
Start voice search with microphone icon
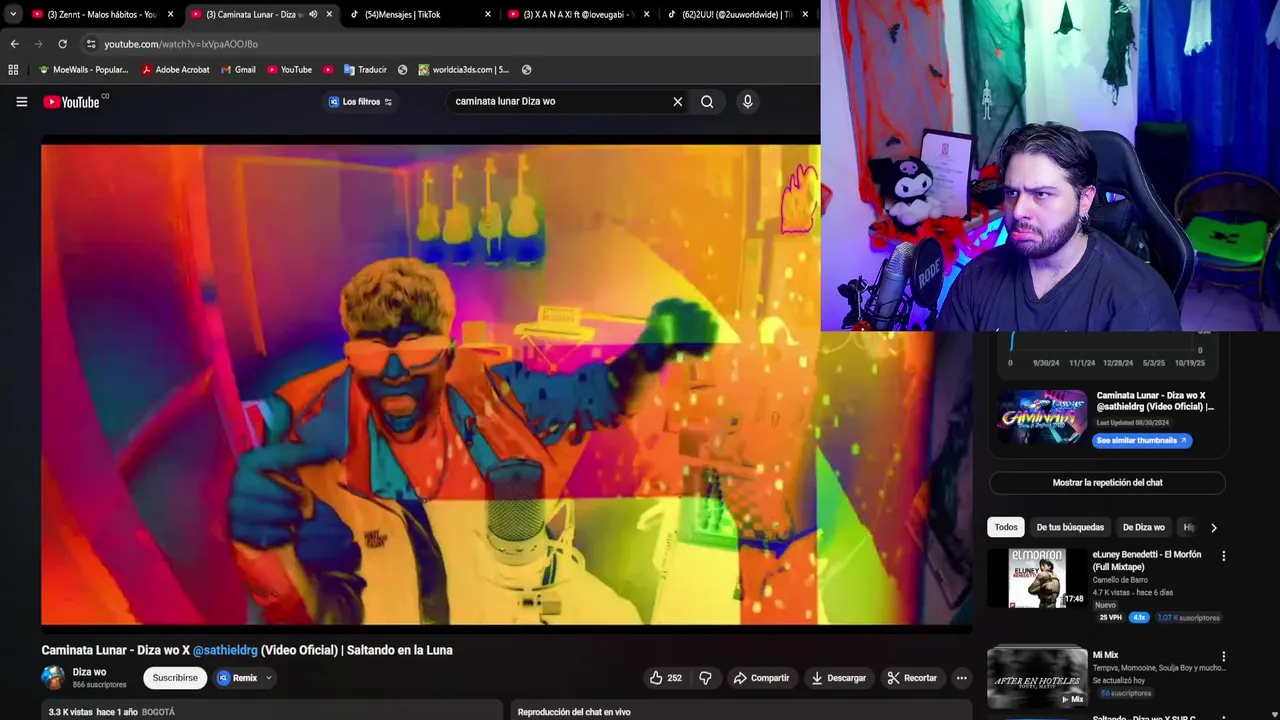click(747, 101)
